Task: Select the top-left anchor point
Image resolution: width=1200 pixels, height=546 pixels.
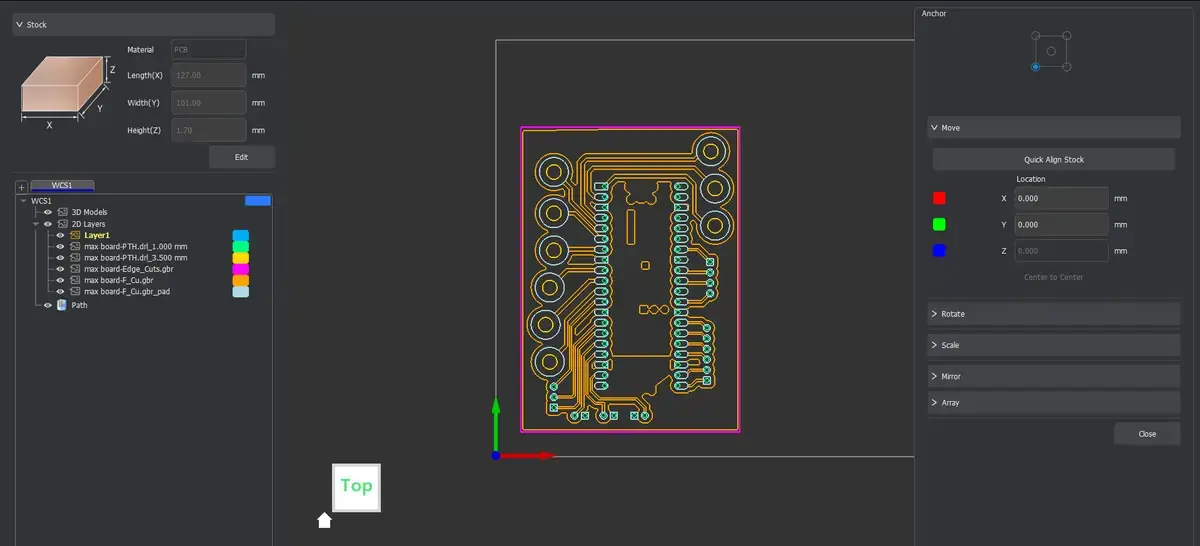Action: tap(1035, 35)
